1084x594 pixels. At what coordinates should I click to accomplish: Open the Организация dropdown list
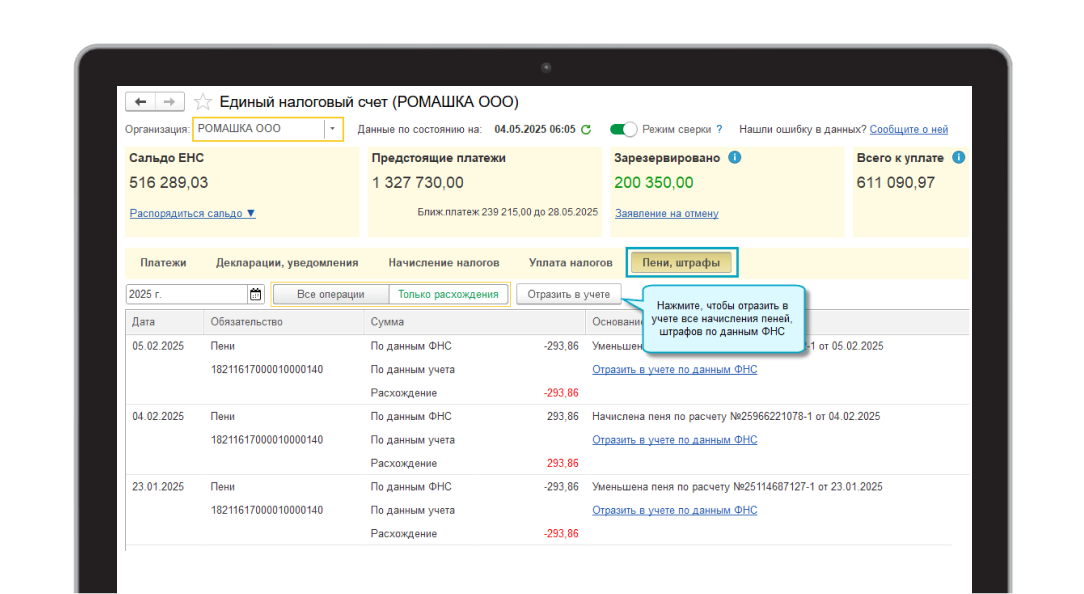tap(332, 129)
